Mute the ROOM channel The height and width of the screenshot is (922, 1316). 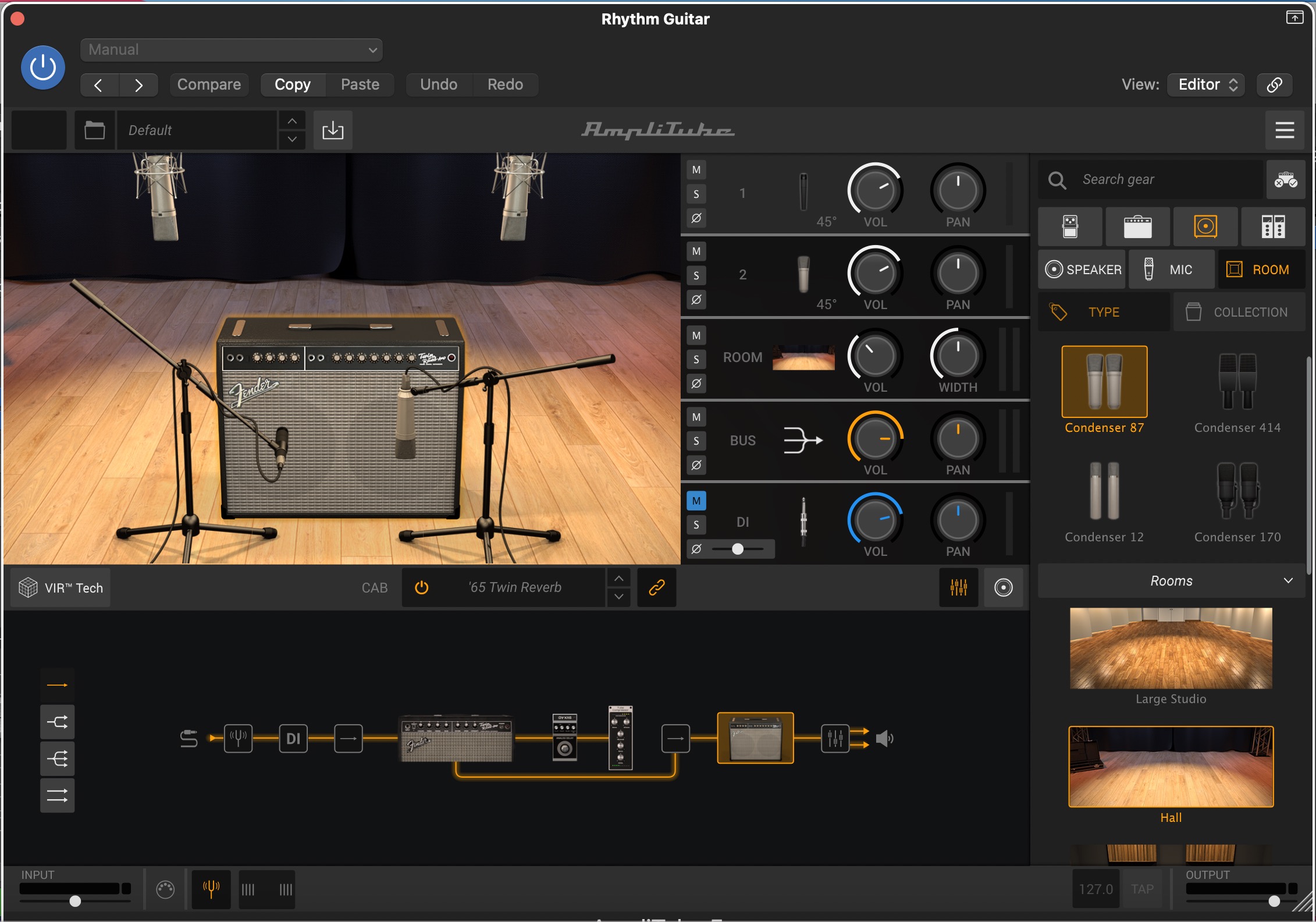pyautogui.click(x=696, y=335)
